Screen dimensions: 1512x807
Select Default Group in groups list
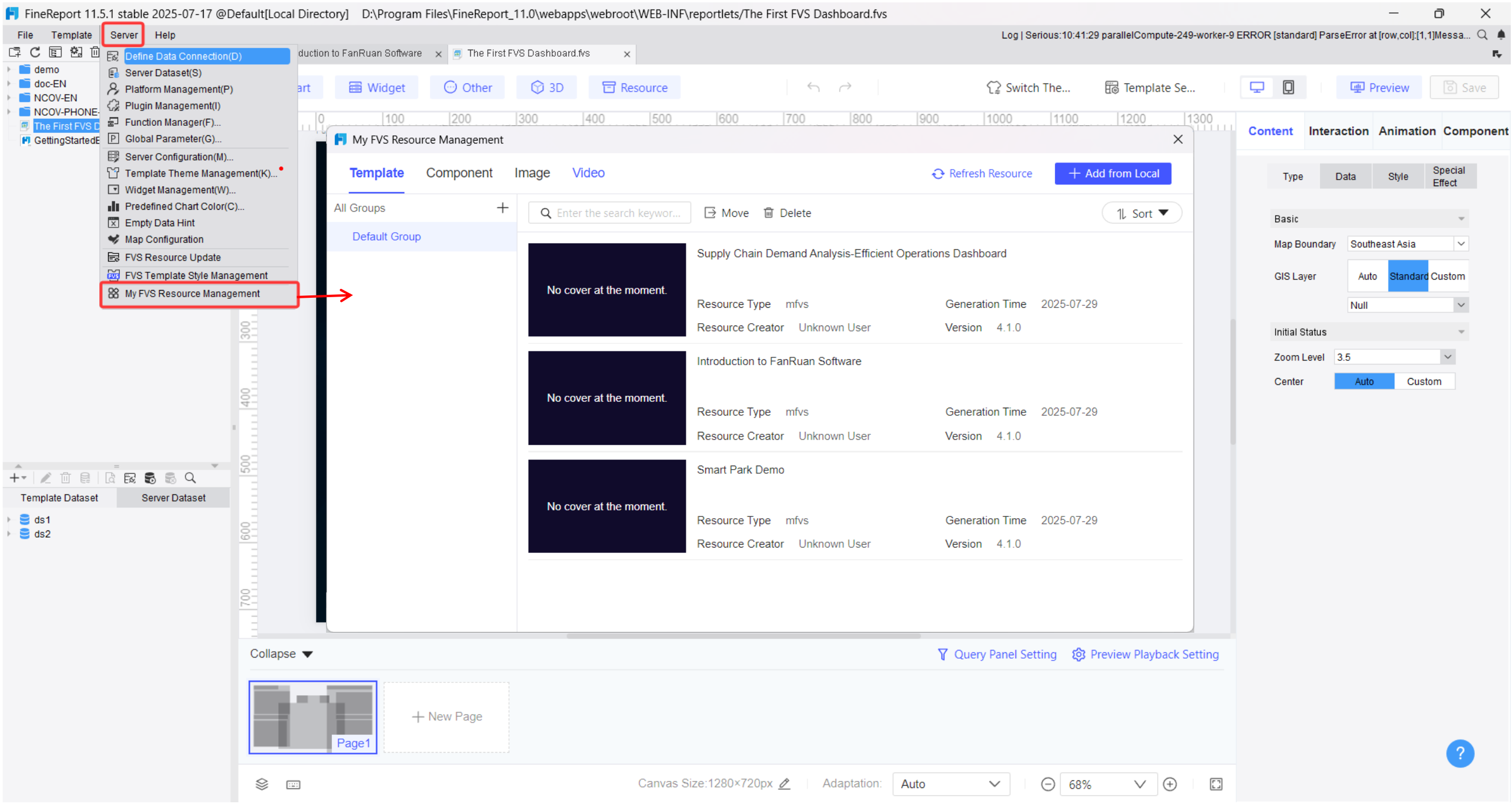point(422,236)
